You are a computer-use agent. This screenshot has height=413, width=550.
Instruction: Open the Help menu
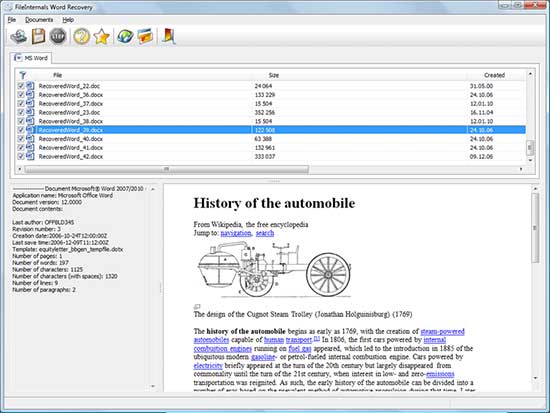coord(68,20)
